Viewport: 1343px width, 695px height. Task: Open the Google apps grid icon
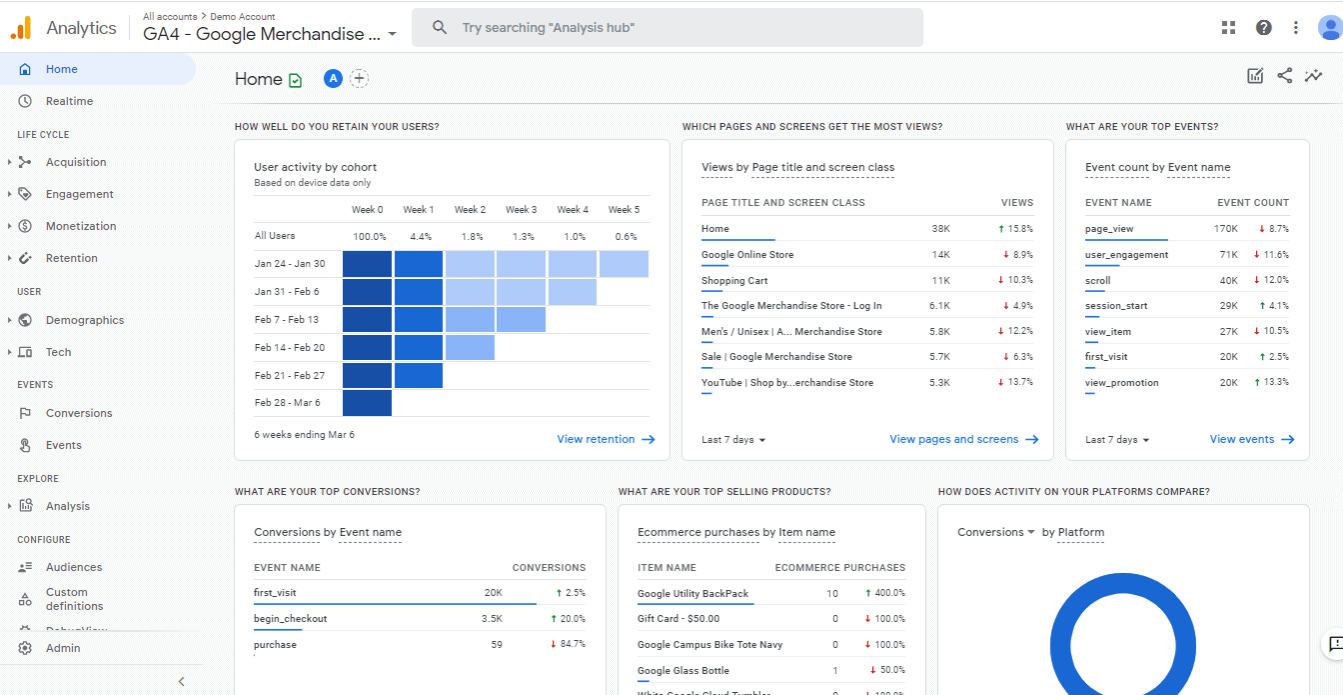pyautogui.click(x=1229, y=28)
